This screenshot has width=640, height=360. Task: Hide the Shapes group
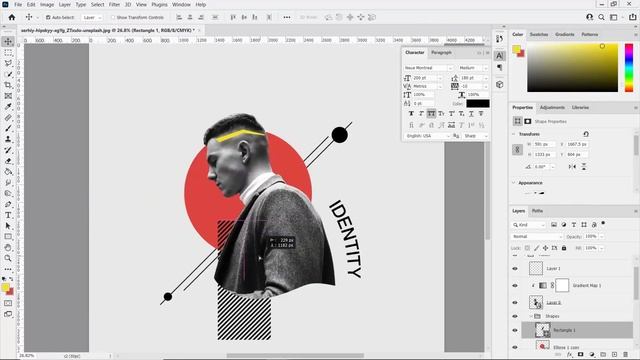[515, 316]
